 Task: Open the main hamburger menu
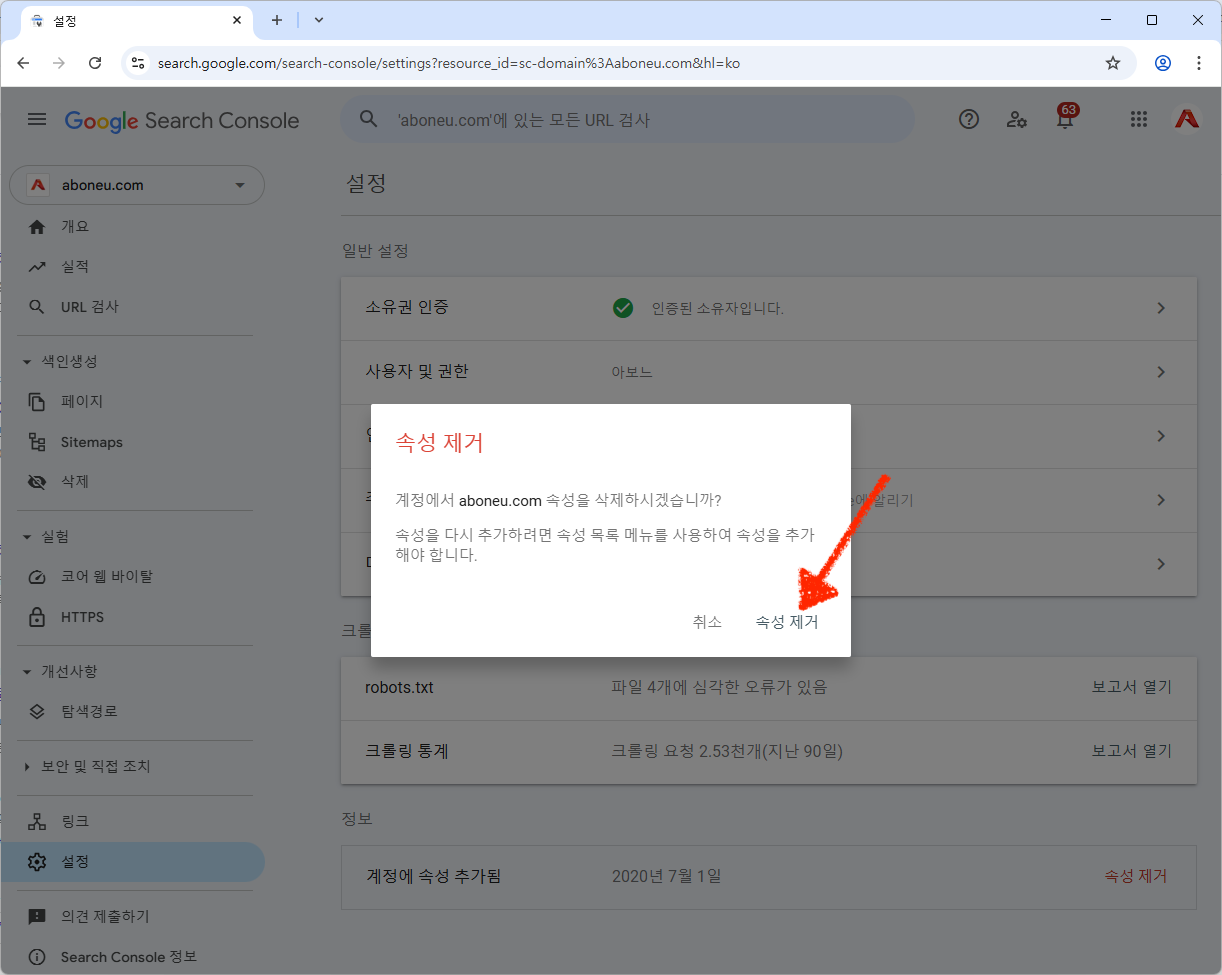tap(37, 120)
